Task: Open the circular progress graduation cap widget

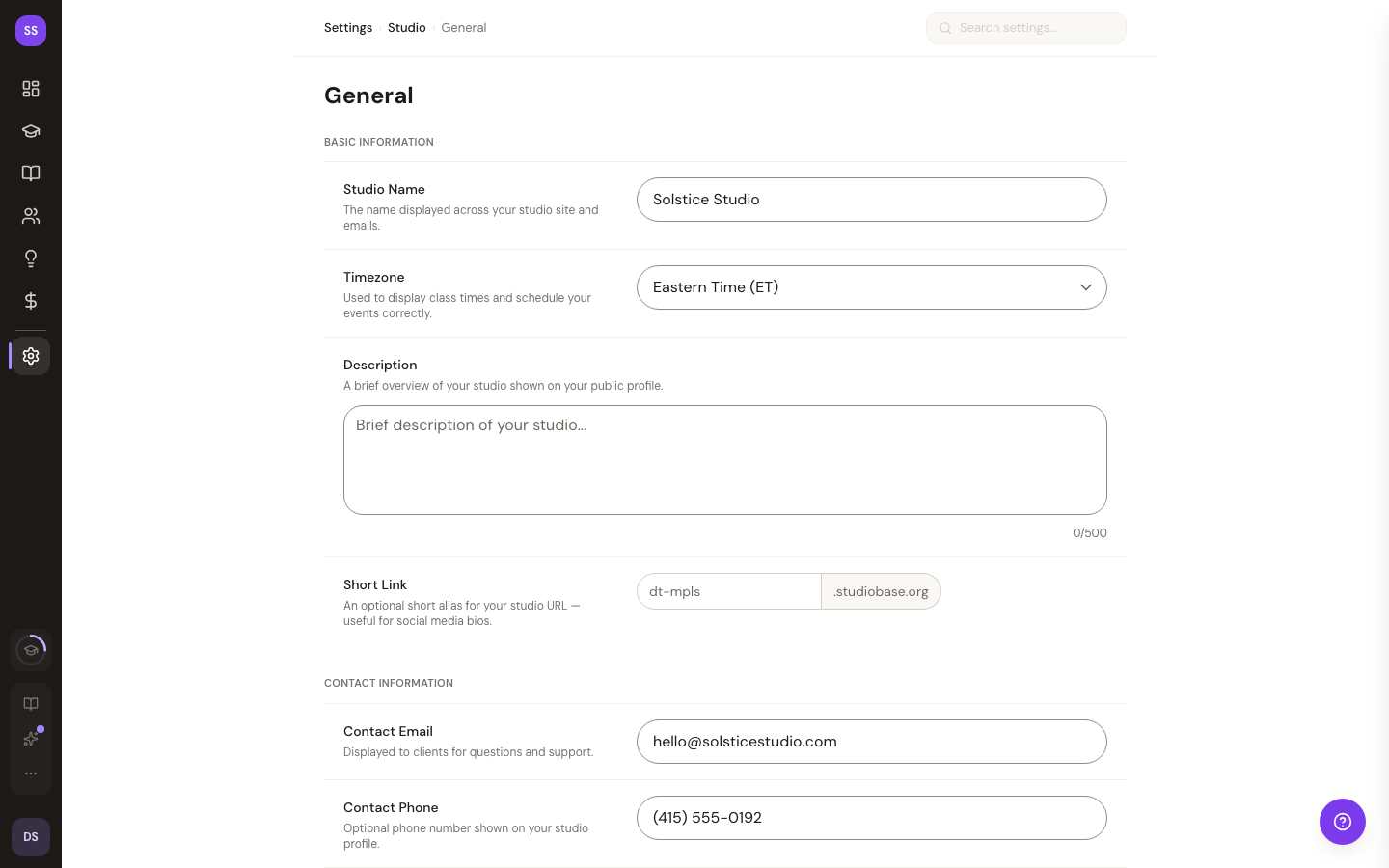Action: tap(31, 650)
